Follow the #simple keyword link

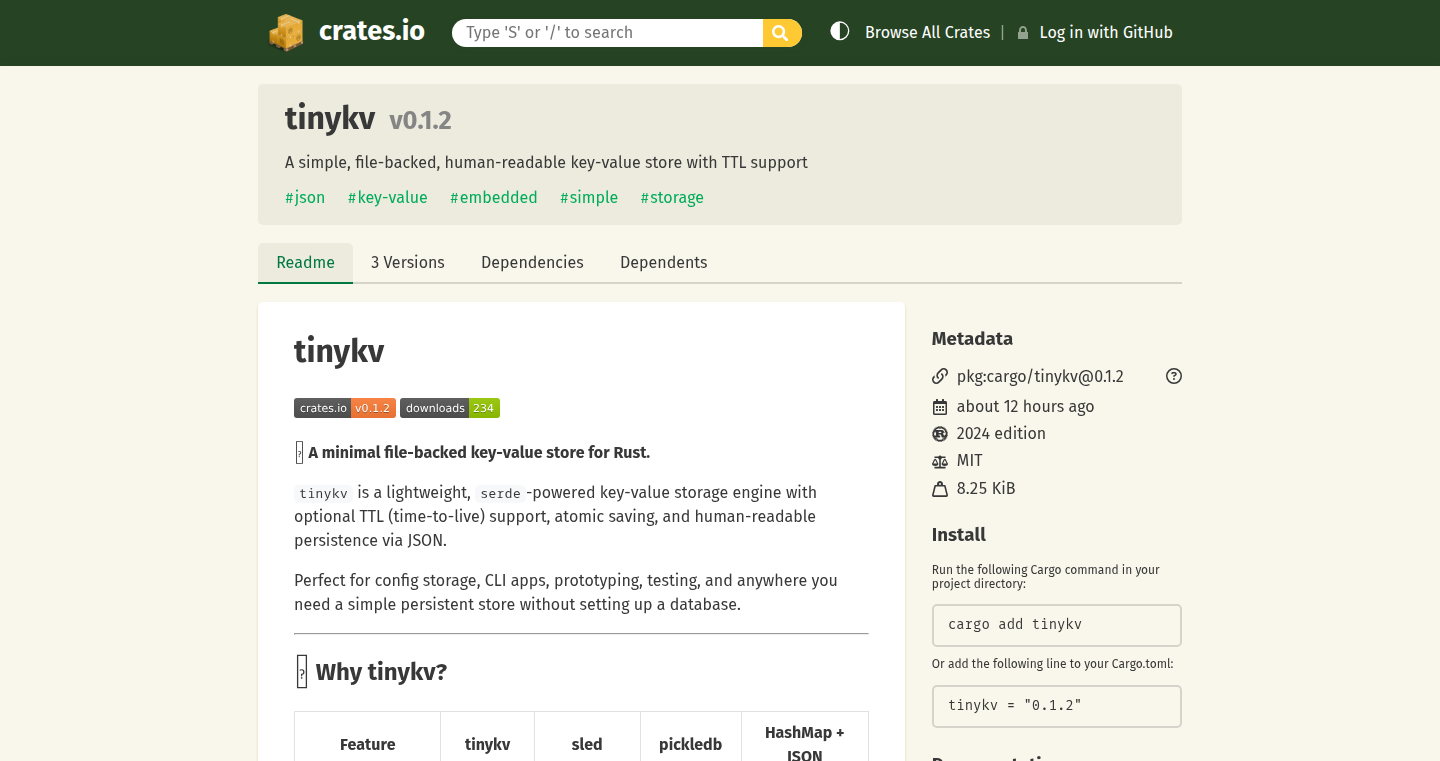589,198
